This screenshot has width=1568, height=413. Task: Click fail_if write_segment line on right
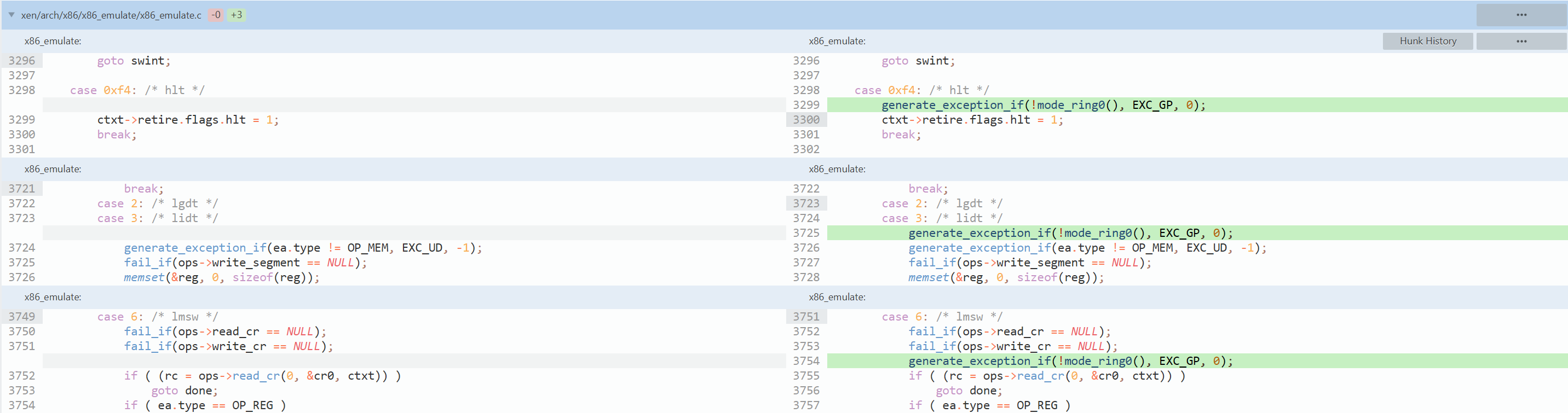tap(1030, 262)
